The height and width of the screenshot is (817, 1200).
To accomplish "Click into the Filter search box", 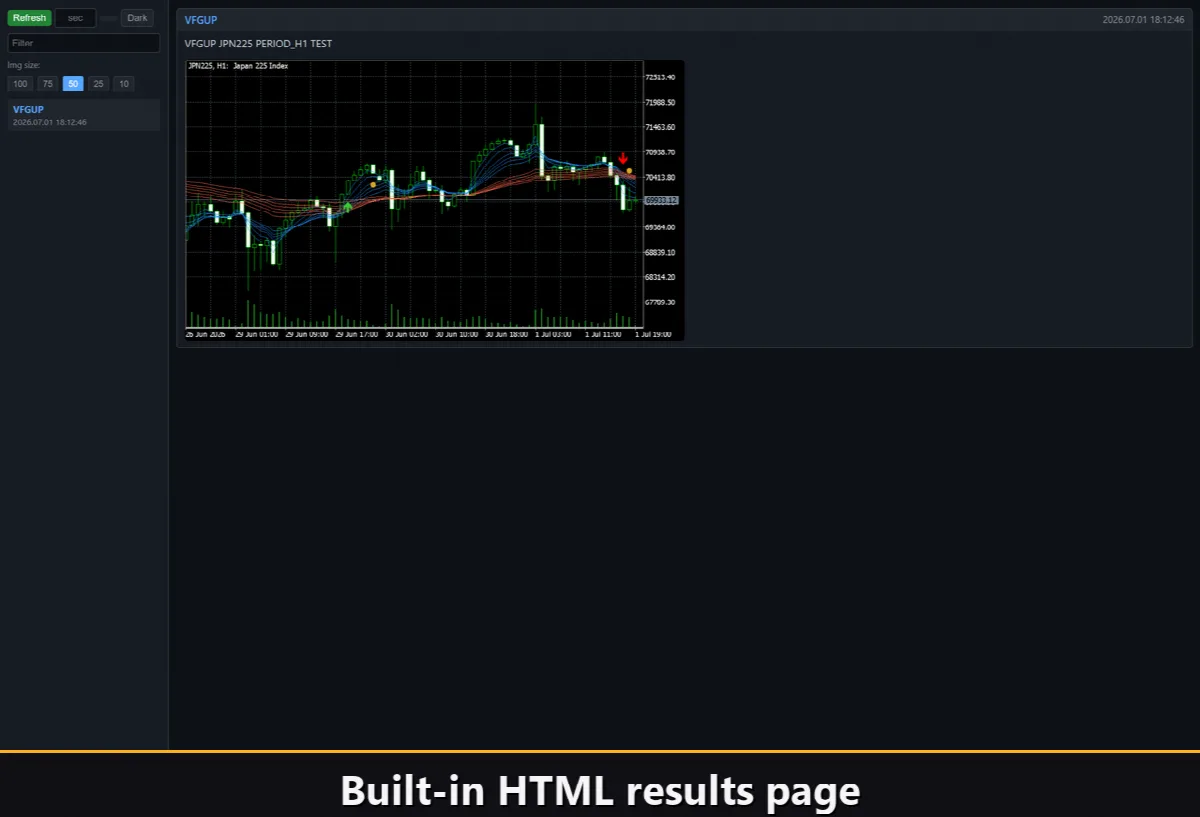I will (x=84, y=43).
